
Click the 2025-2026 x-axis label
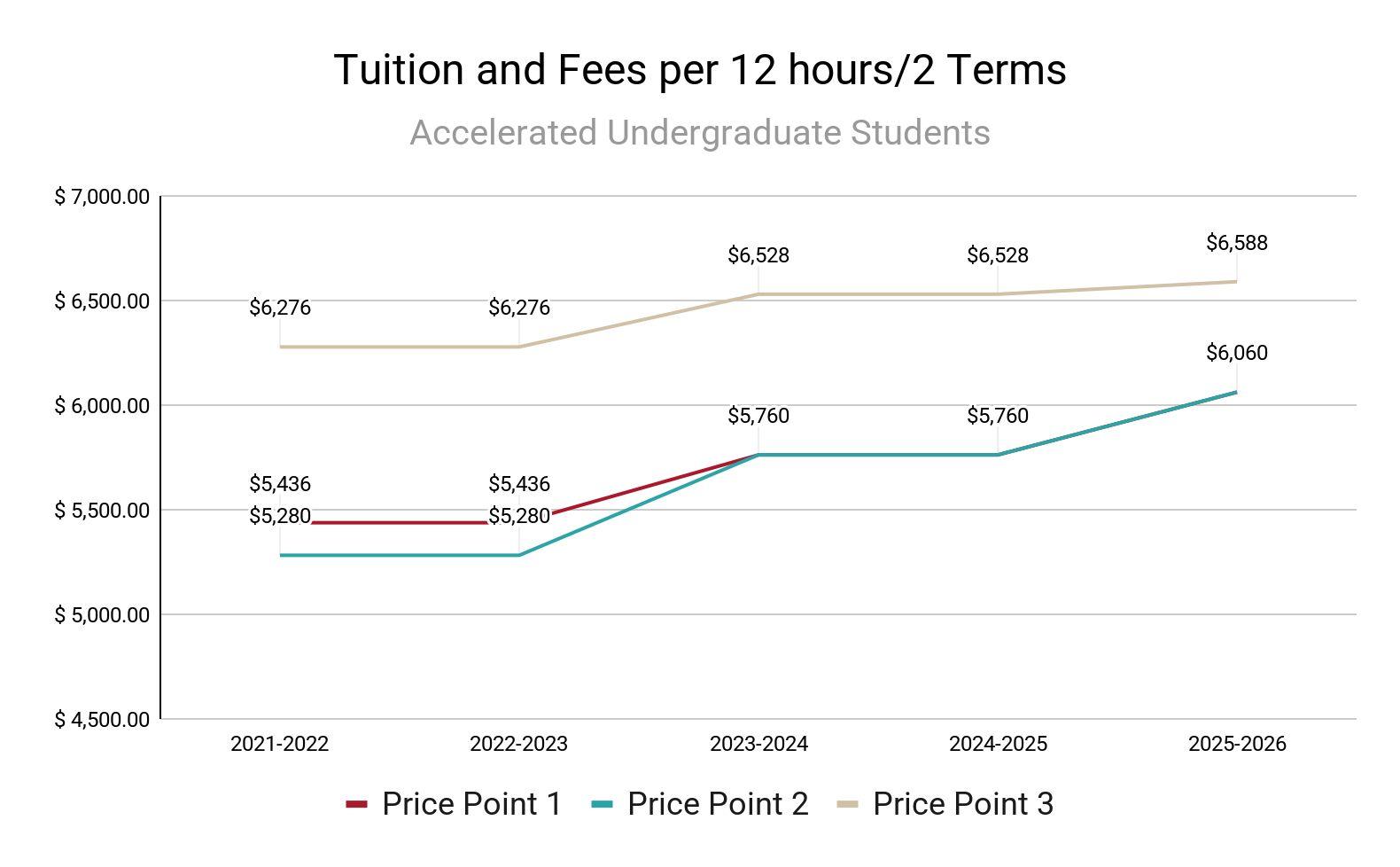(x=1236, y=744)
